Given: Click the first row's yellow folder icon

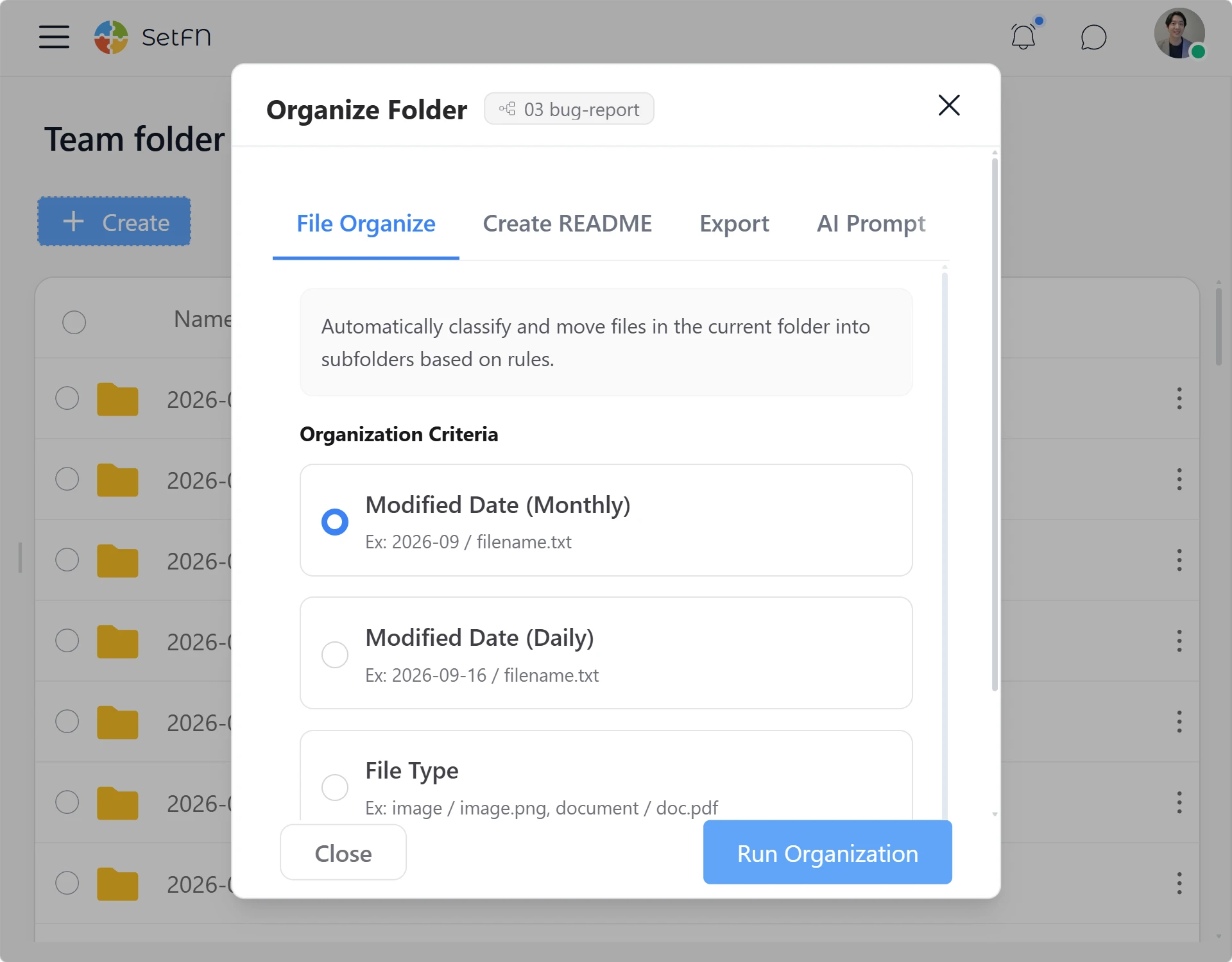Looking at the screenshot, I should tap(117, 399).
